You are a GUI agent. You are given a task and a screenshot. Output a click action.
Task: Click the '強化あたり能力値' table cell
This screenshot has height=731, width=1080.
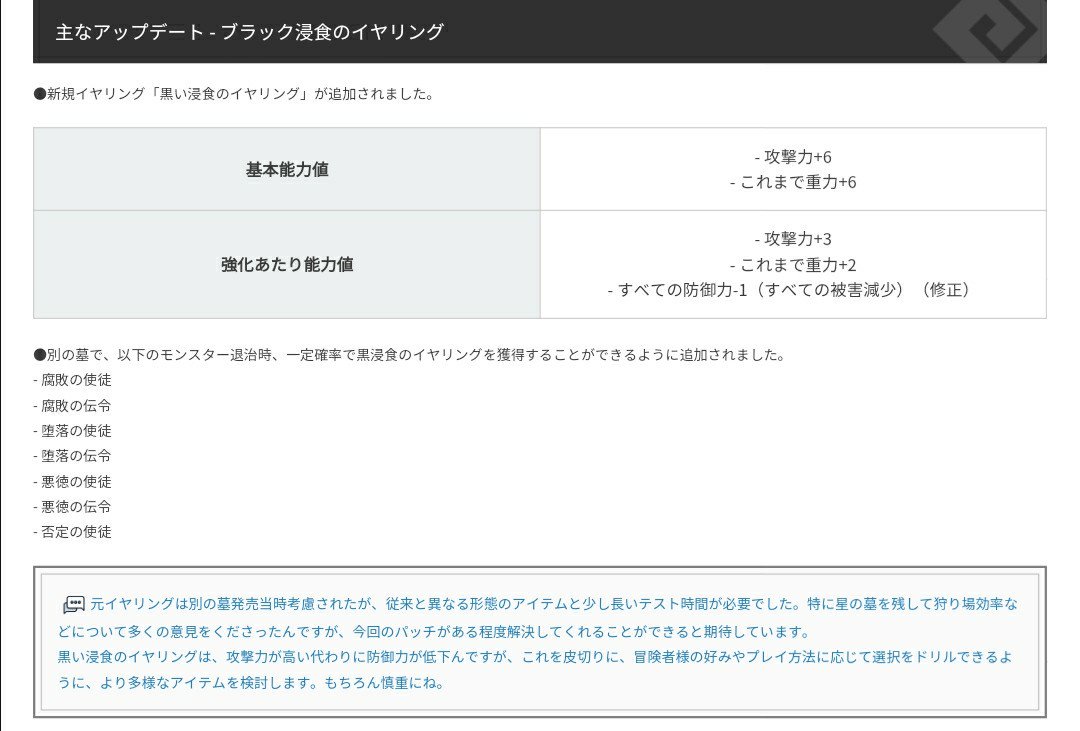(287, 265)
